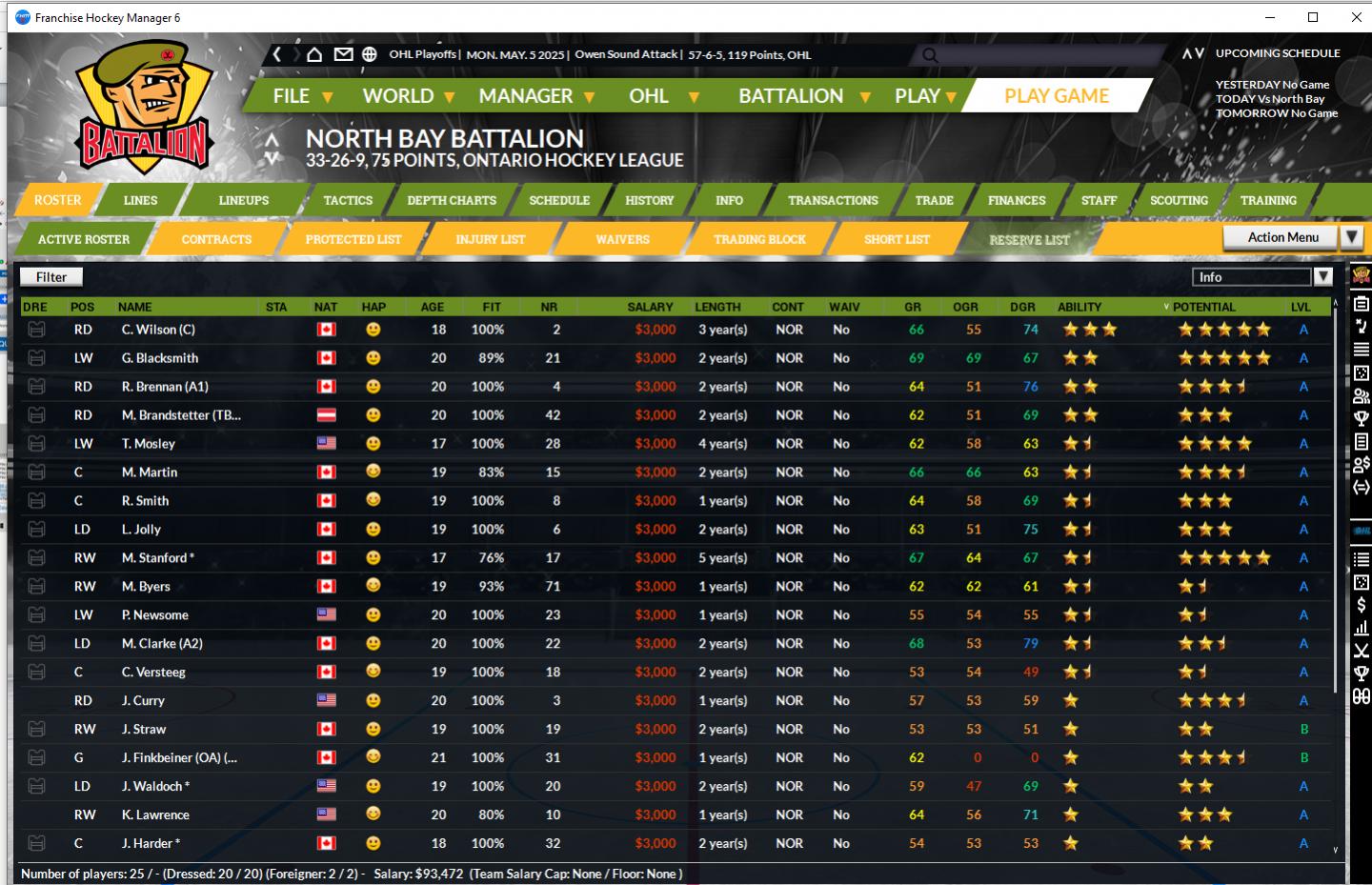Toggle dressed jersey icon for M. Stanford
The image size is (1372, 885).
click(36, 558)
